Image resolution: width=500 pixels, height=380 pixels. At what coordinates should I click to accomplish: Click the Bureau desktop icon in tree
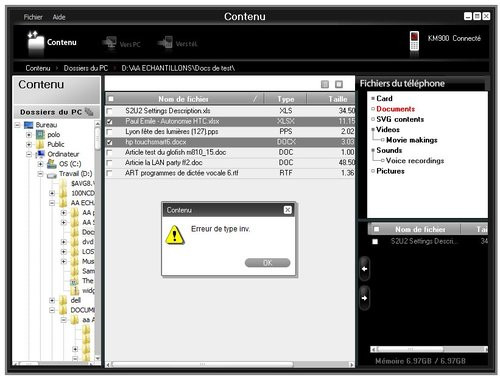tap(29, 125)
